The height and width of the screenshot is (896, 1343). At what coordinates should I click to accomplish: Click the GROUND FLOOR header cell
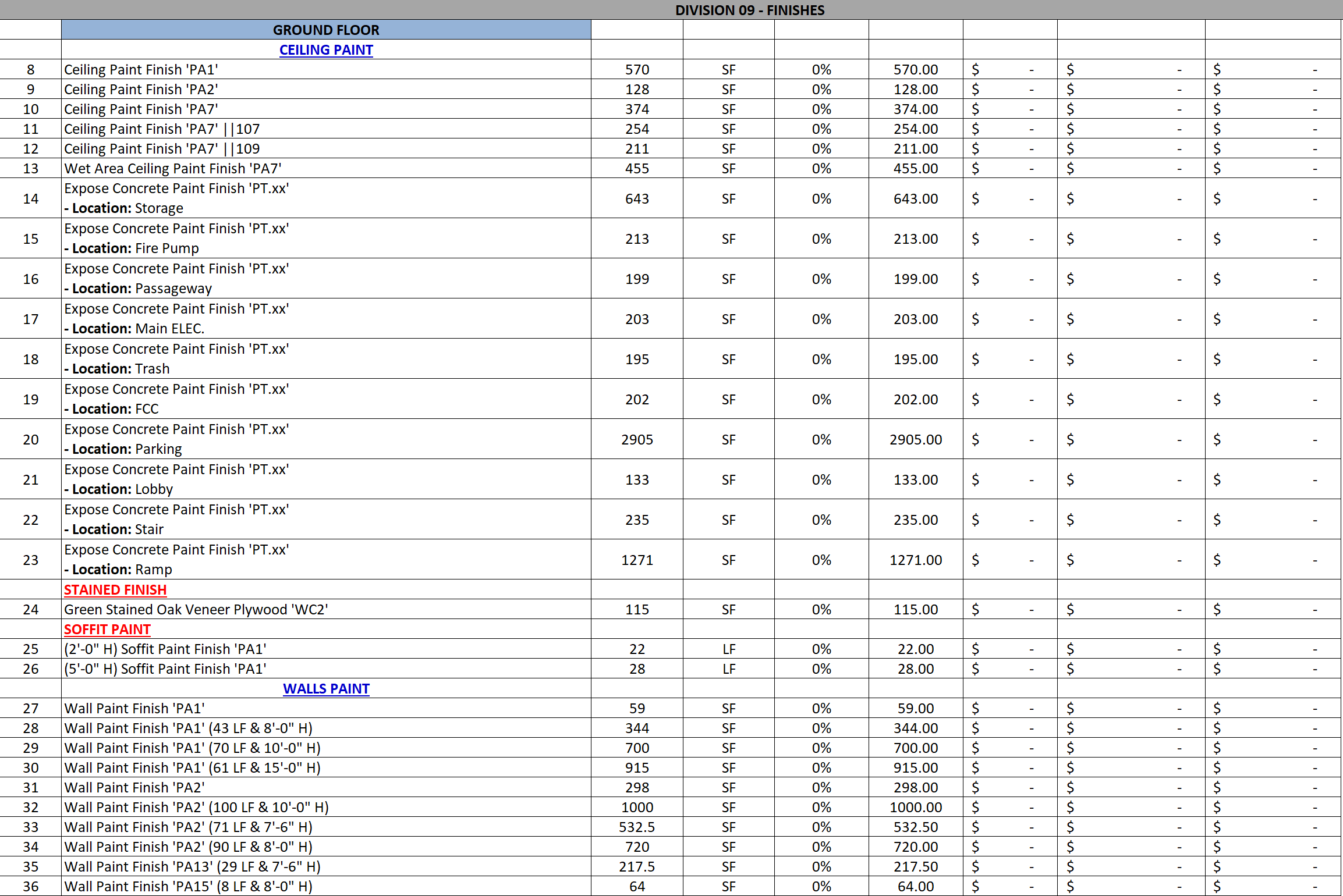pyautogui.click(x=326, y=30)
